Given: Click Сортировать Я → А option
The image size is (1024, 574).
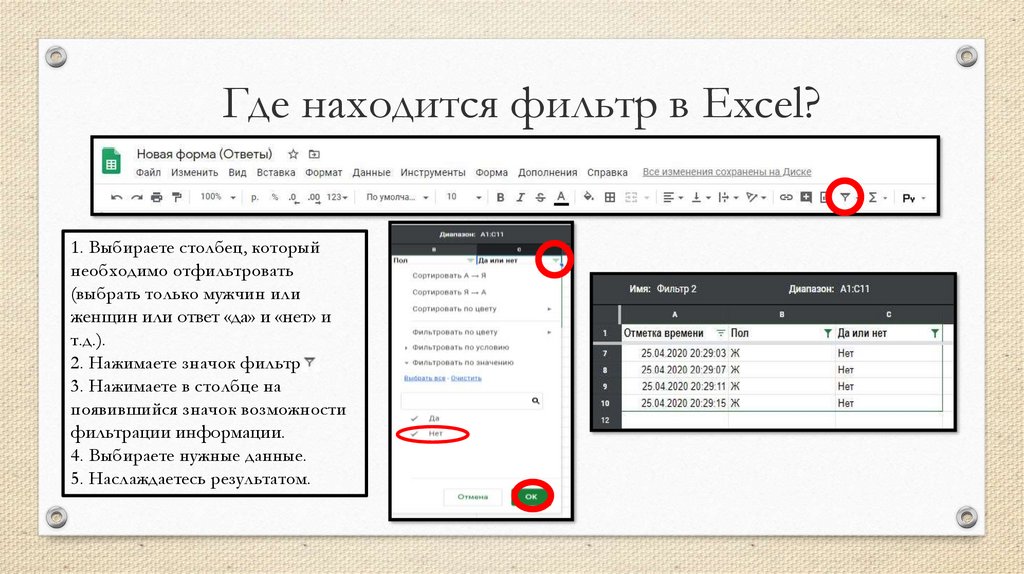Looking at the screenshot, I should [x=449, y=293].
